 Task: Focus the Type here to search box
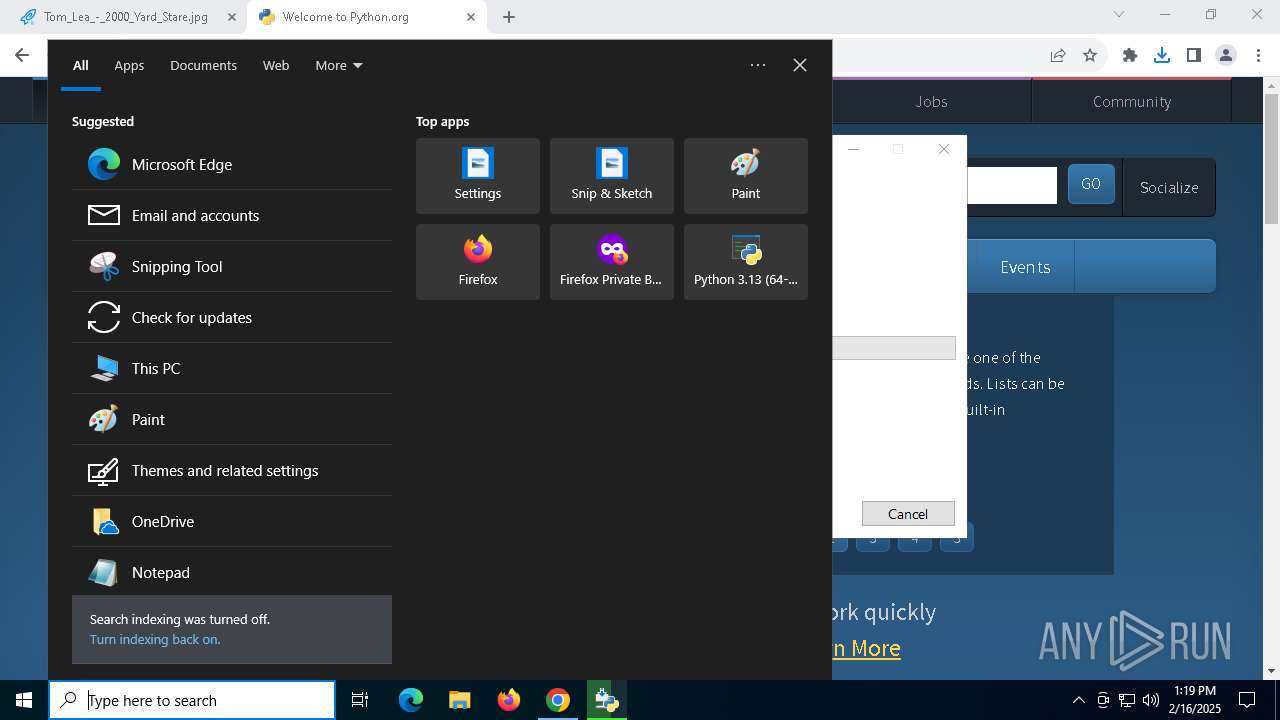[192, 700]
